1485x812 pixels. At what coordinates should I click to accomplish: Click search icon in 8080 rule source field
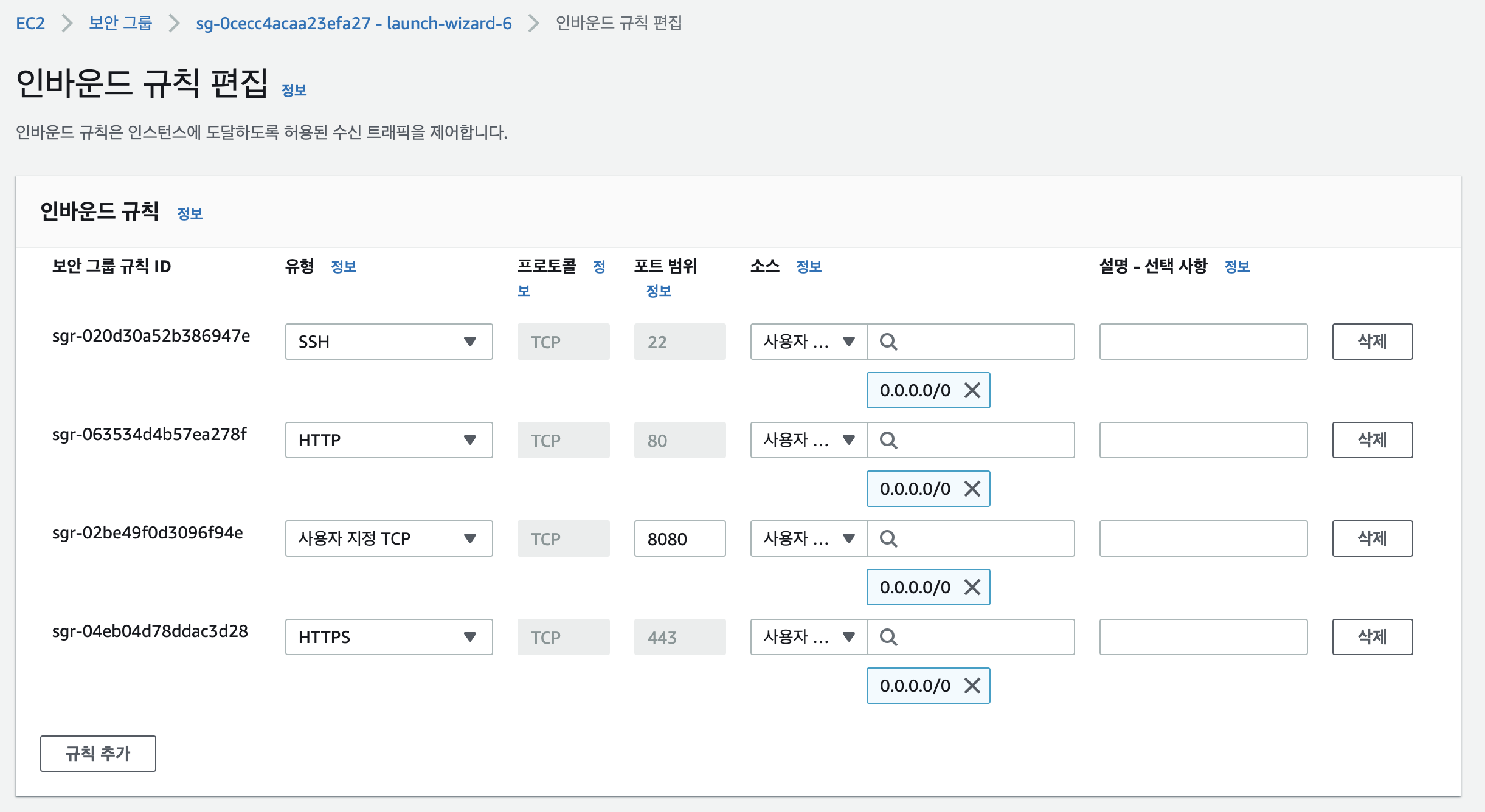click(x=888, y=539)
